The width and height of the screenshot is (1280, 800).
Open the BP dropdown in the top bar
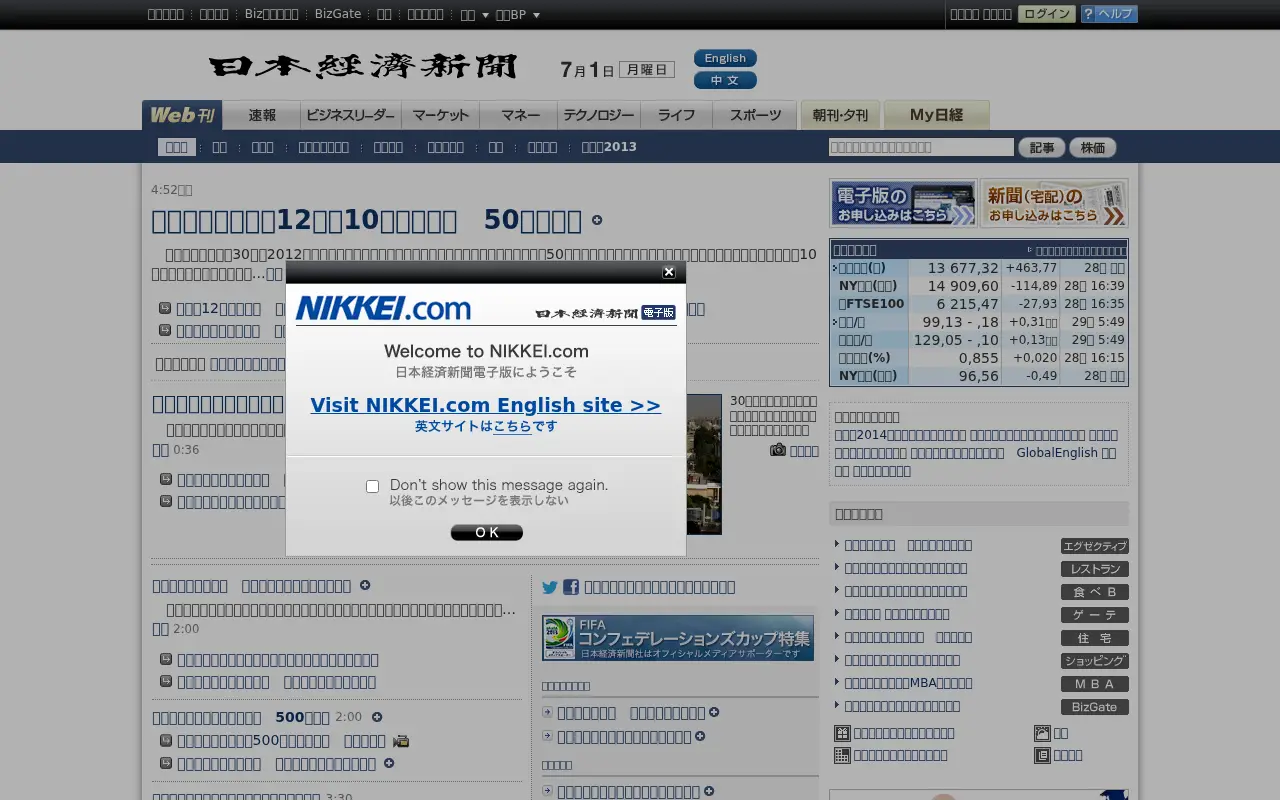click(x=518, y=15)
